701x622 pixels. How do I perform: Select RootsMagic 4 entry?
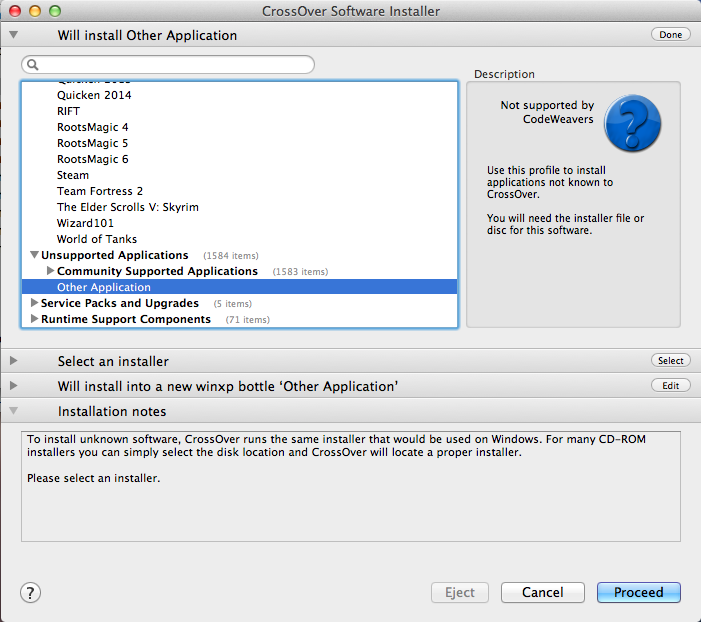click(93, 127)
